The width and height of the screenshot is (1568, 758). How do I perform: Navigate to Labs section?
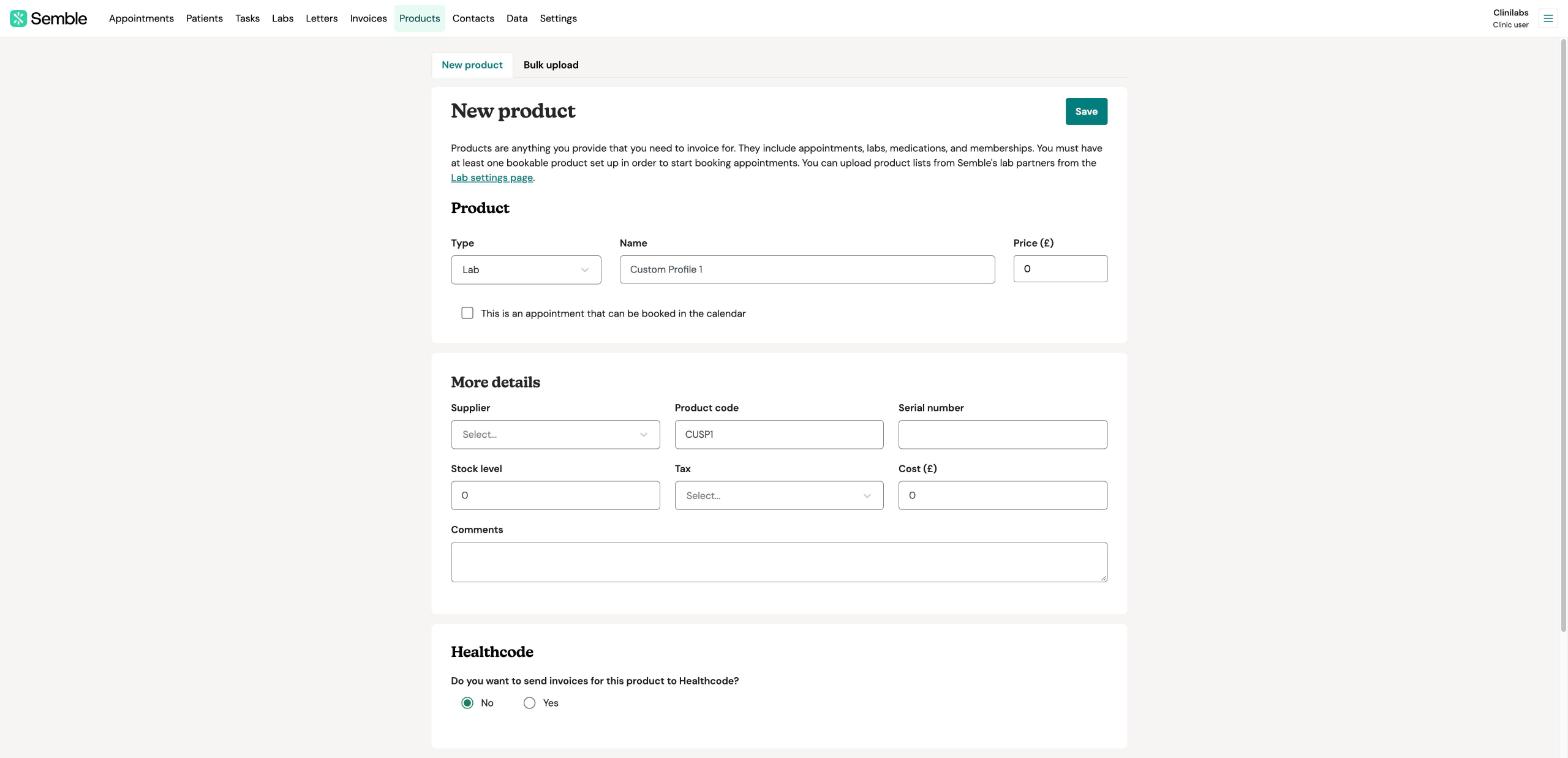coord(282,19)
